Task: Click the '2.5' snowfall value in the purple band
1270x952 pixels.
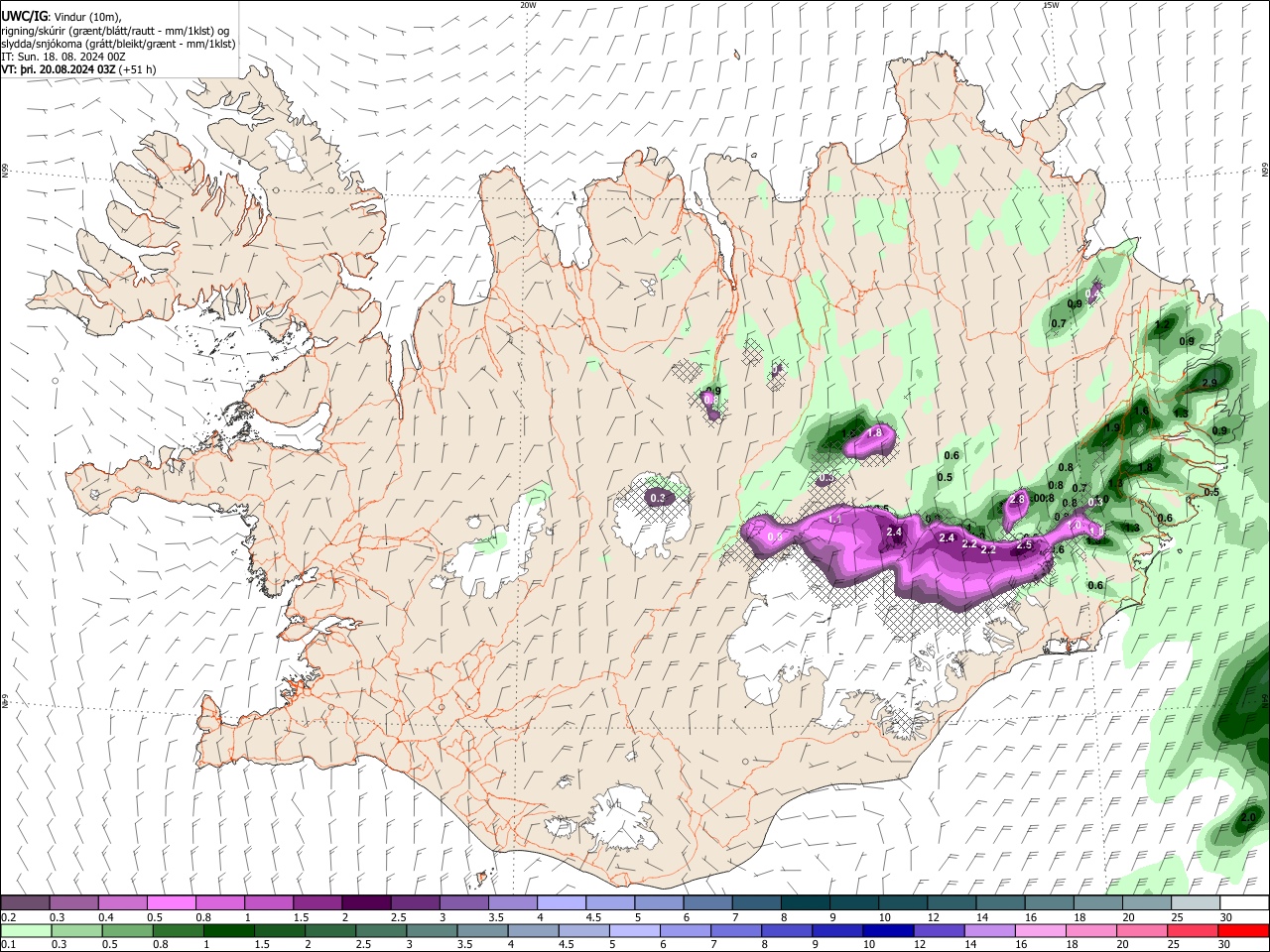Action: (1024, 544)
